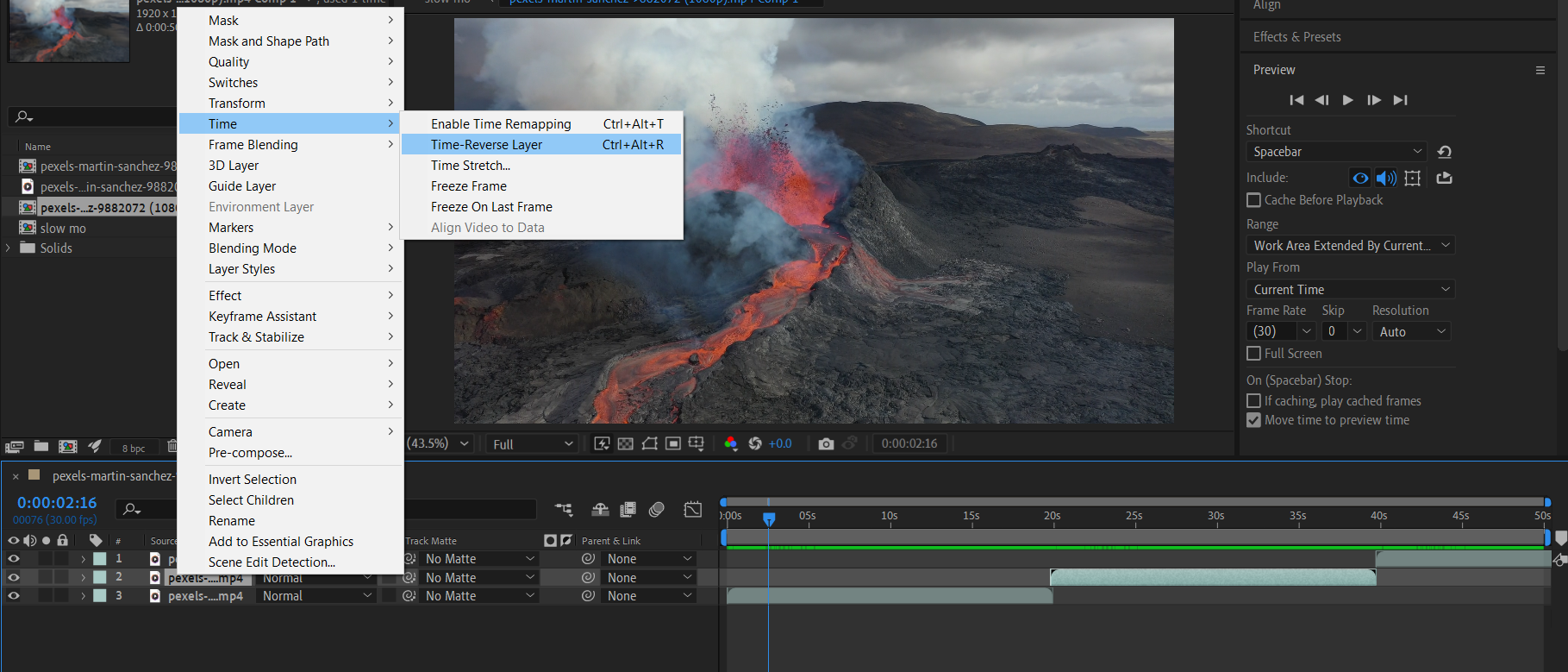Click the Graph Editor icon in timeline
The width and height of the screenshot is (1568, 672).
click(x=693, y=510)
